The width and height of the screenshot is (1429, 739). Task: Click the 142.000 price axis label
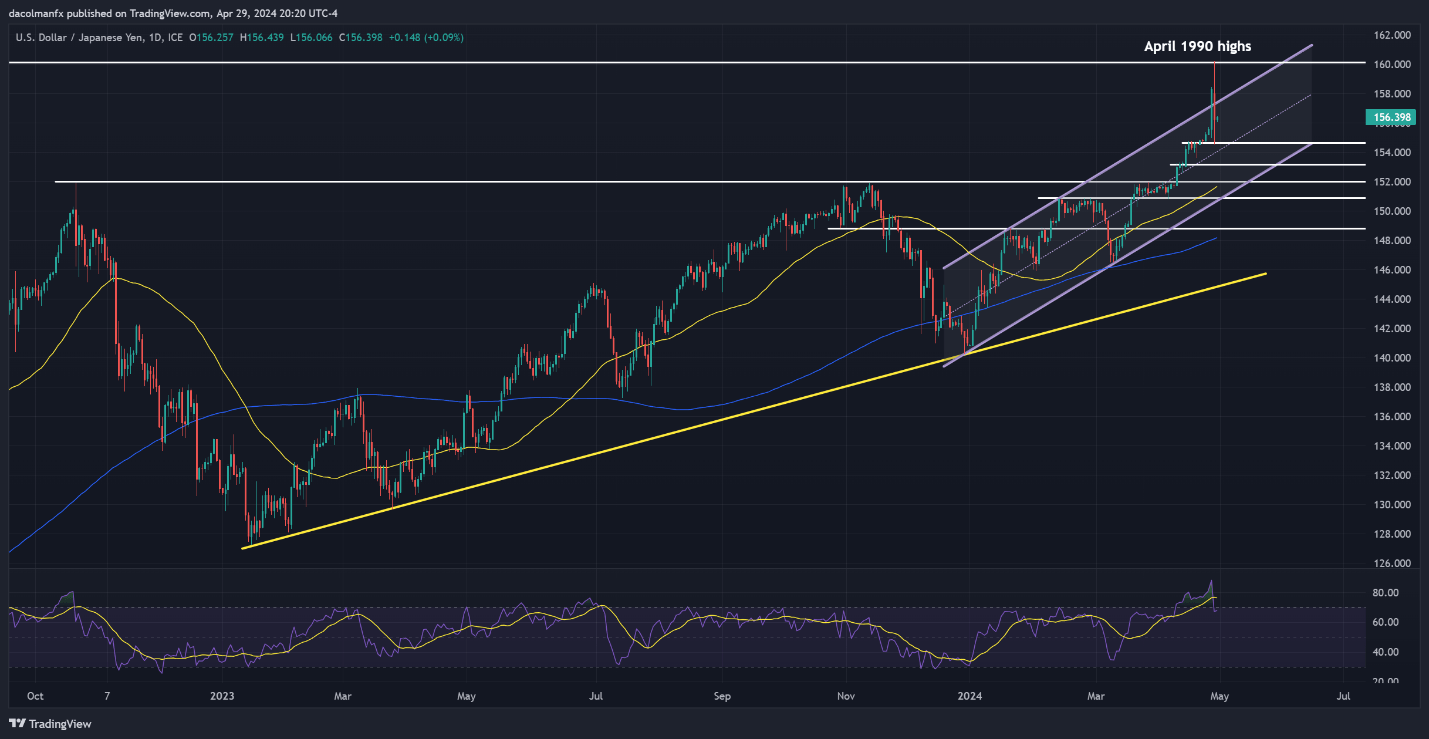[1393, 329]
